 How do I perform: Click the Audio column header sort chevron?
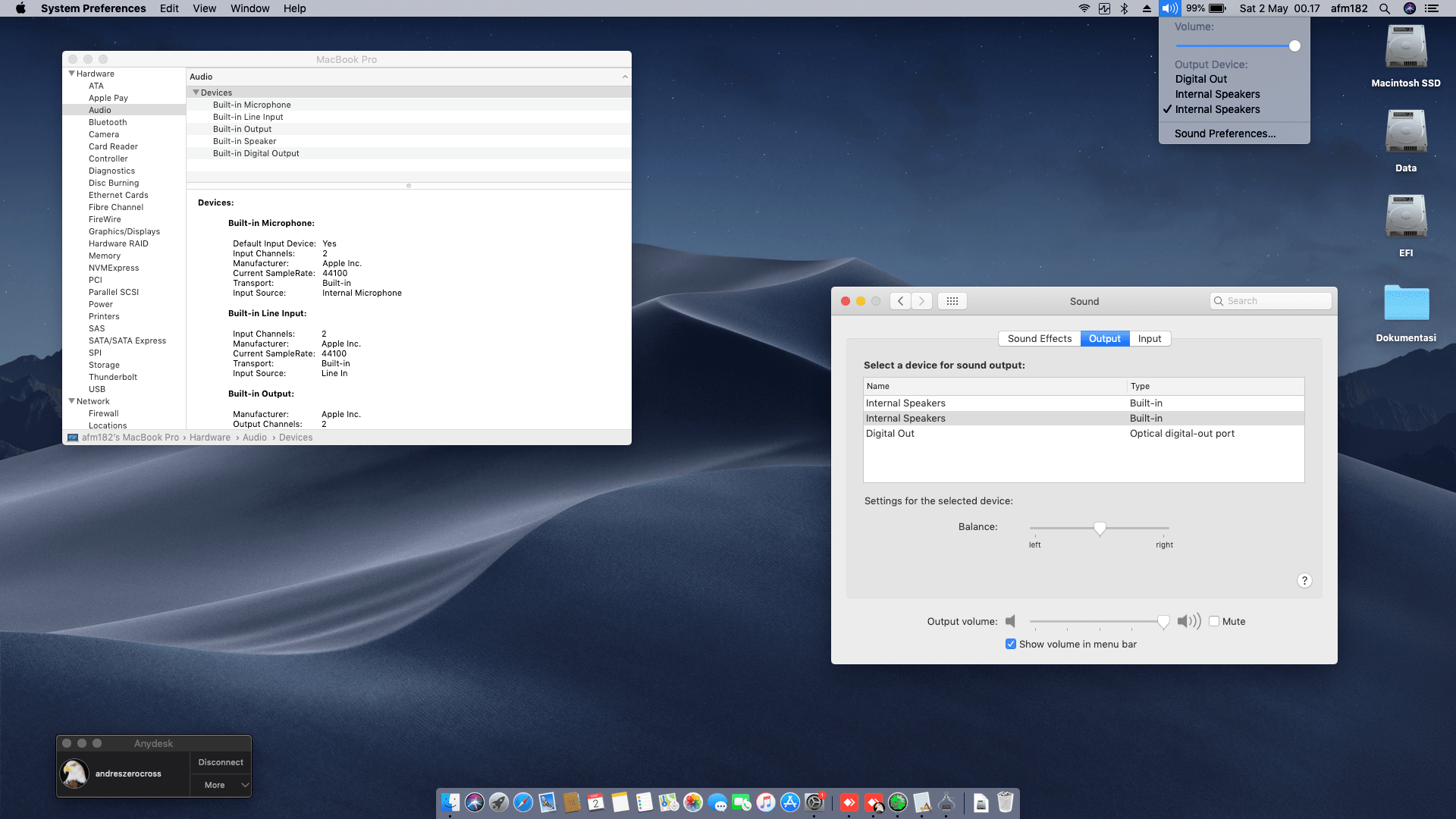click(x=625, y=77)
